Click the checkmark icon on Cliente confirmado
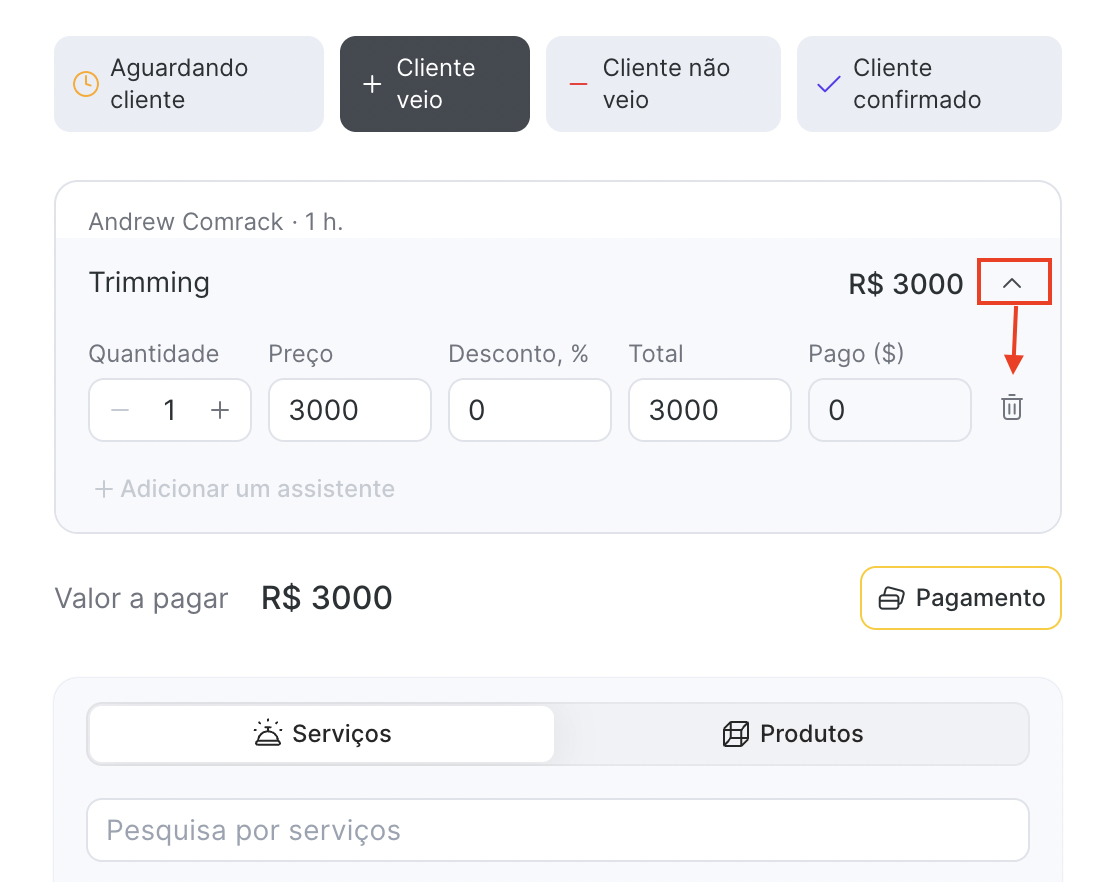Screen dimensions: 1120x882 (829, 84)
